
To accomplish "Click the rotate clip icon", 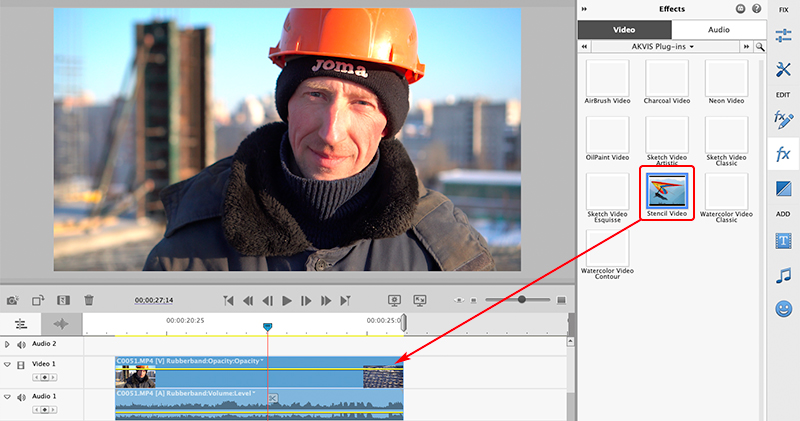I will coord(38,300).
